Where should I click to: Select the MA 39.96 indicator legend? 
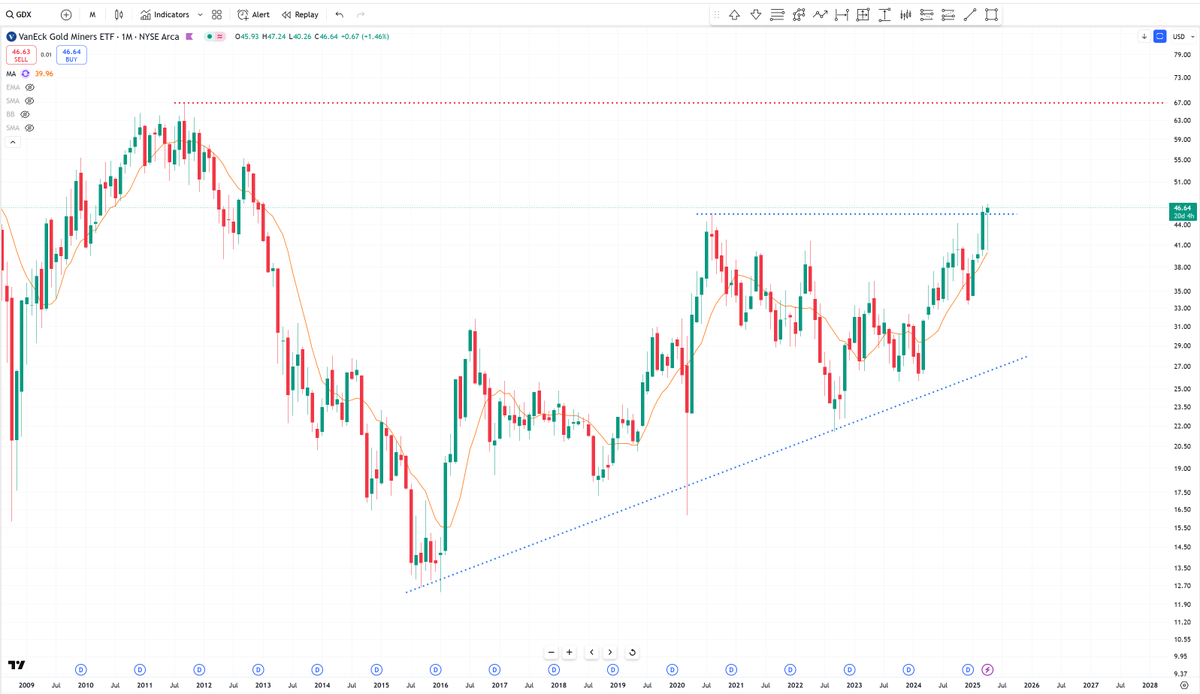[30, 74]
